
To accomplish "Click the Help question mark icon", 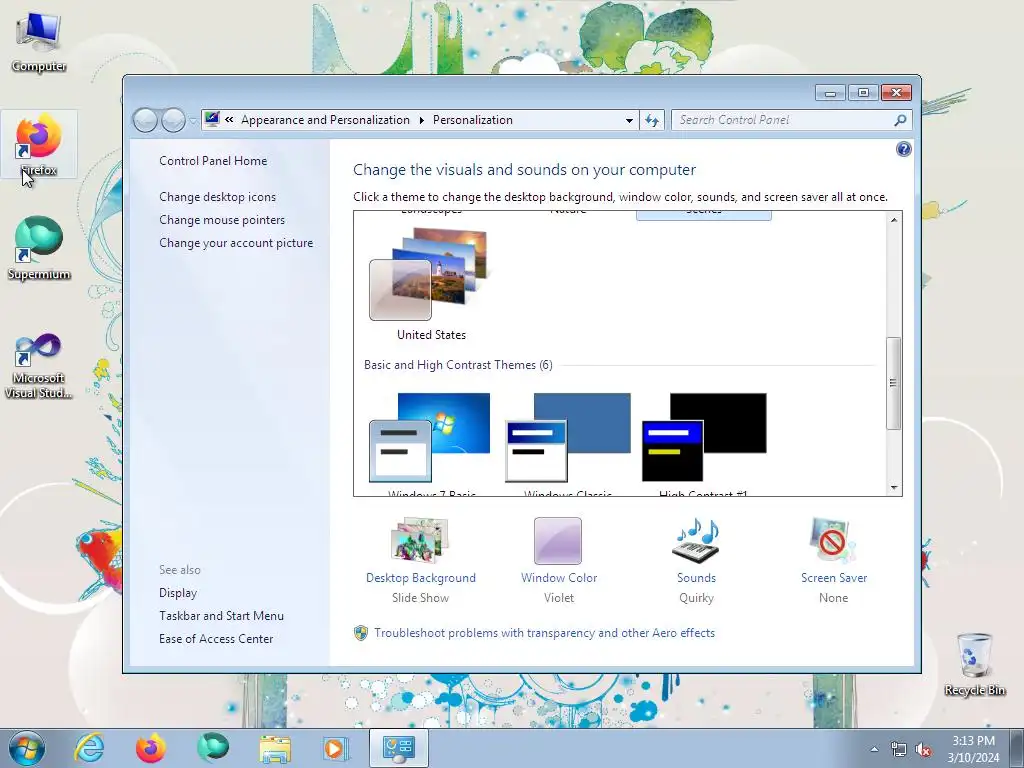I will (x=903, y=150).
